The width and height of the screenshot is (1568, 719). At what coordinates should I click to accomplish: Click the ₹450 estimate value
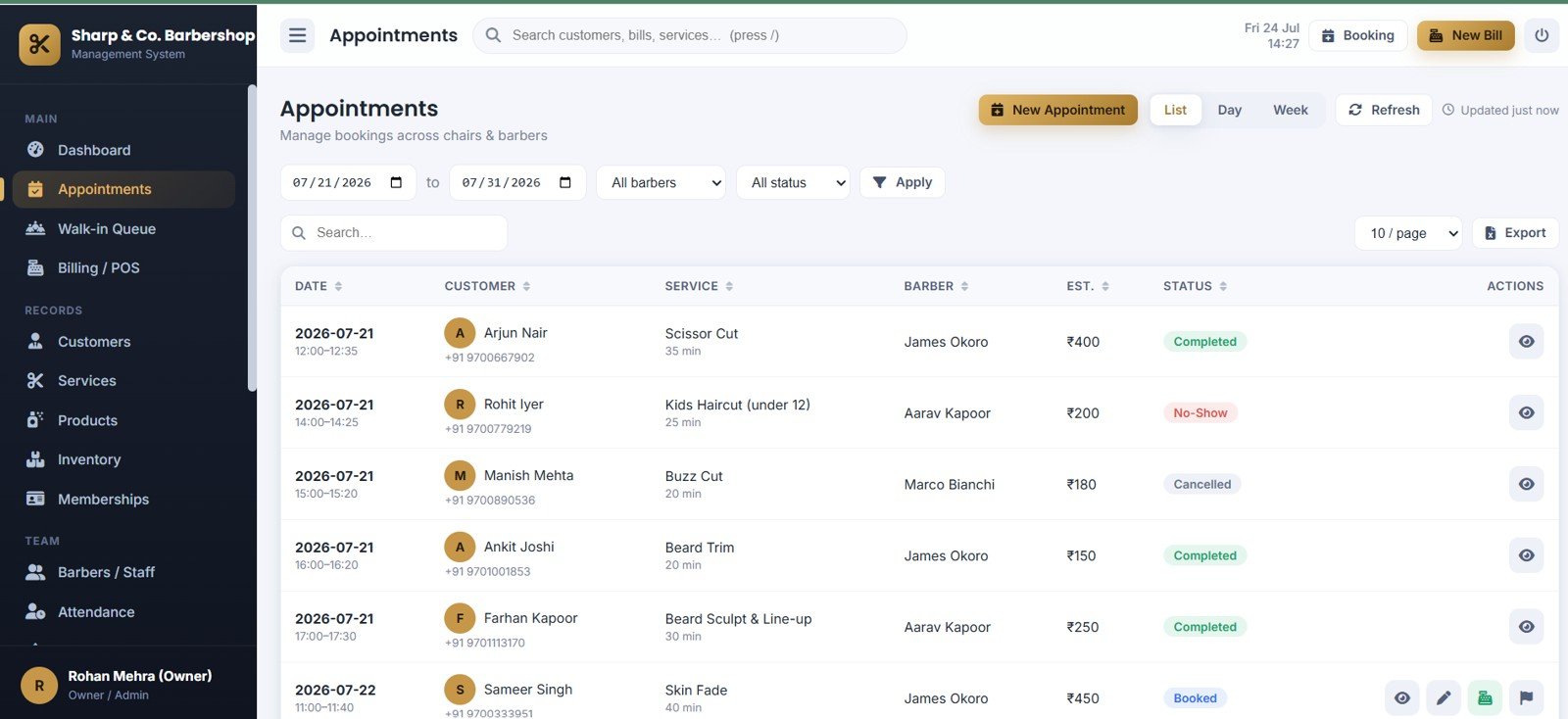[x=1083, y=698]
